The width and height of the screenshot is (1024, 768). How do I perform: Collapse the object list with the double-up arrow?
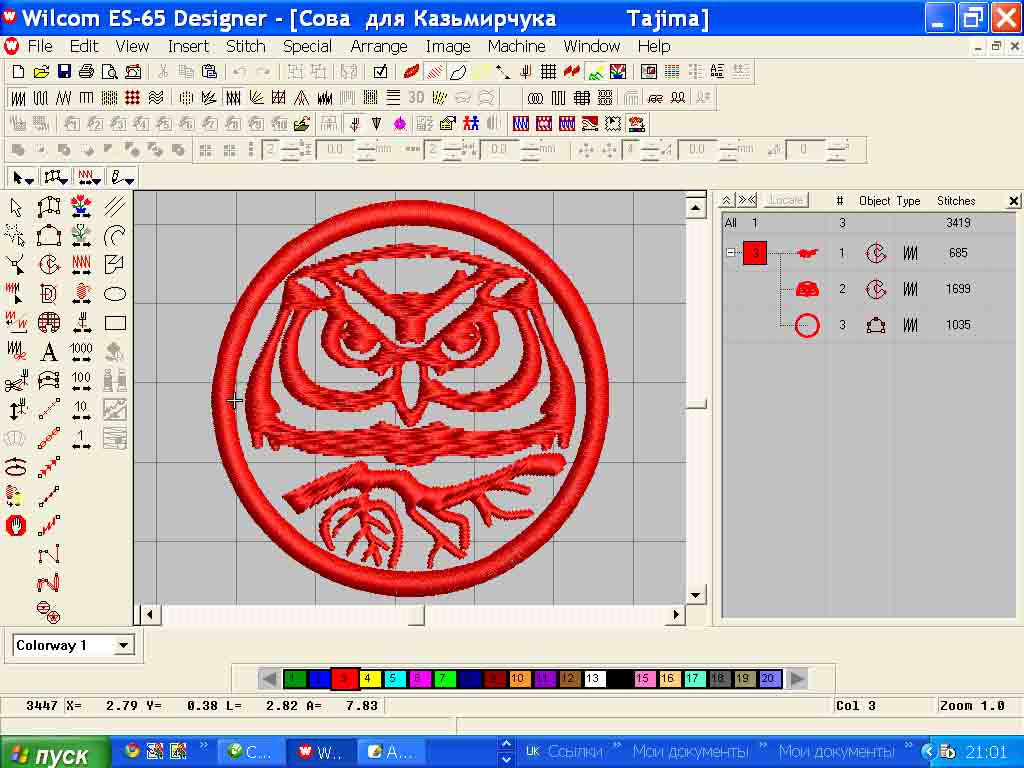727,201
